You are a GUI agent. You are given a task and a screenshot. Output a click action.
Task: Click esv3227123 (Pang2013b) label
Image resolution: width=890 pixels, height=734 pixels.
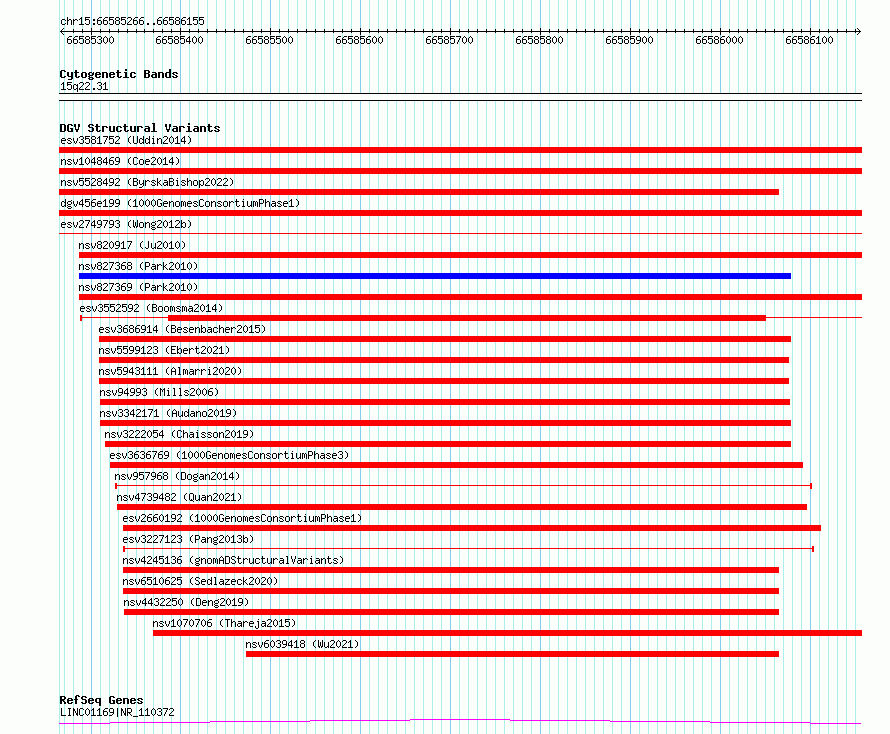coord(188,539)
